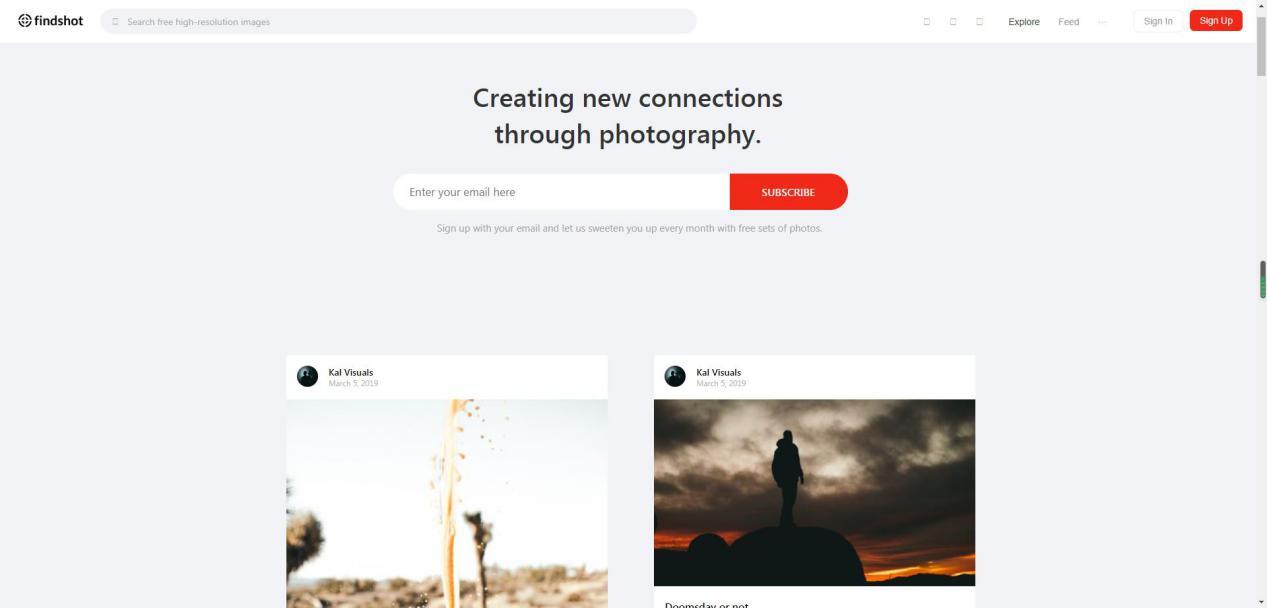Go to the Feed page
1267x608 pixels.
(x=1068, y=21)
